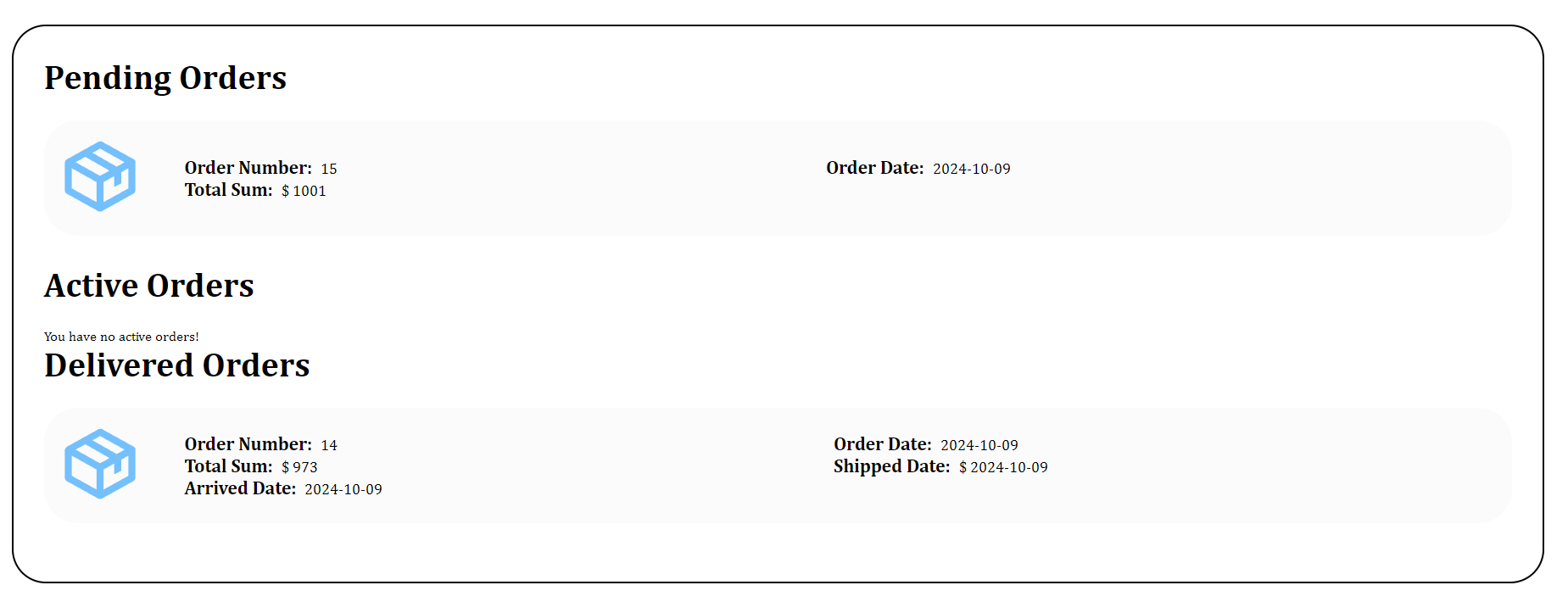Click the Order Number label for order 14
The image size is (1568, 613).
pyautogui.click(x=248, y=444)
